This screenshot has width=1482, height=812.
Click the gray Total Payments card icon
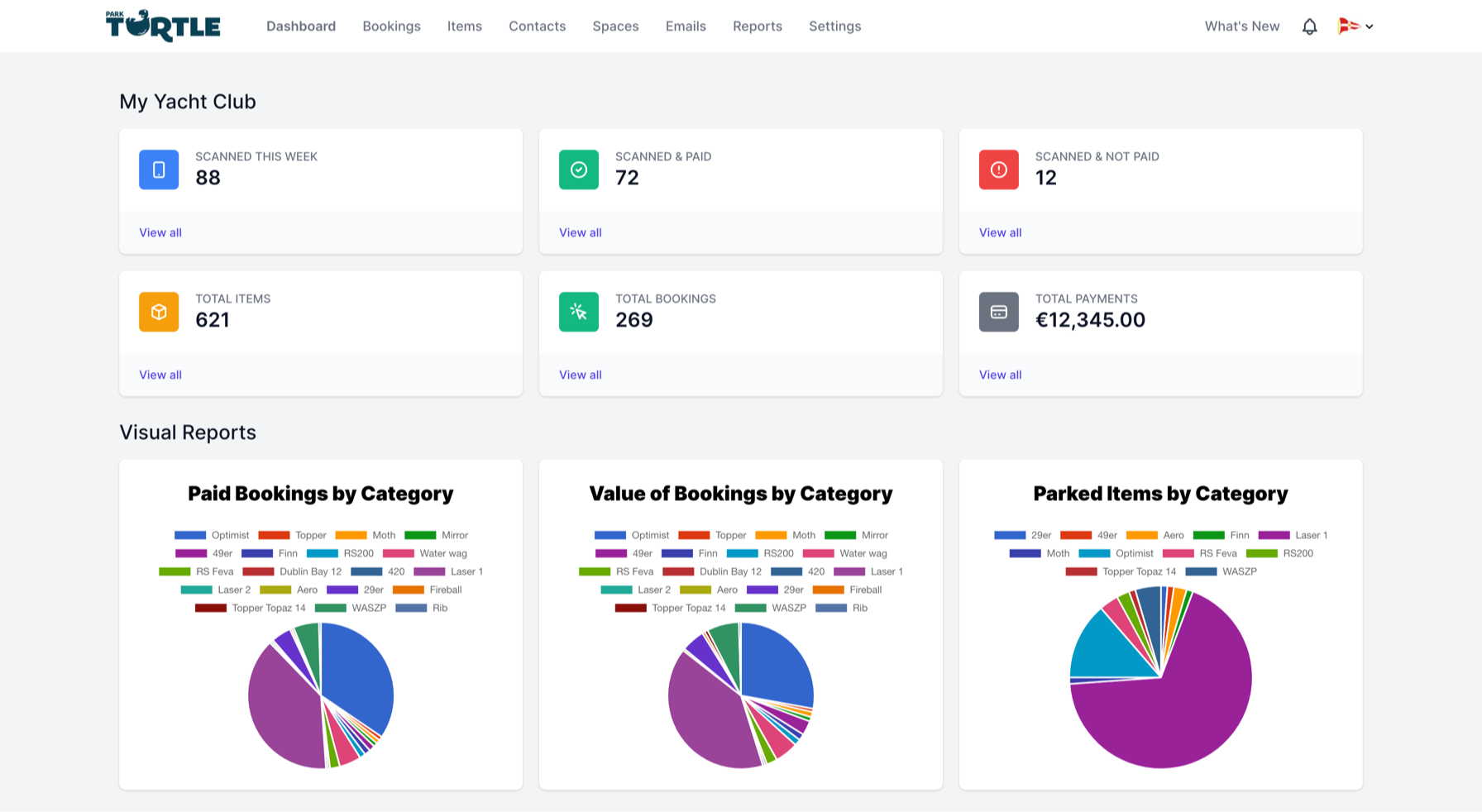click(x=999, y=312)
